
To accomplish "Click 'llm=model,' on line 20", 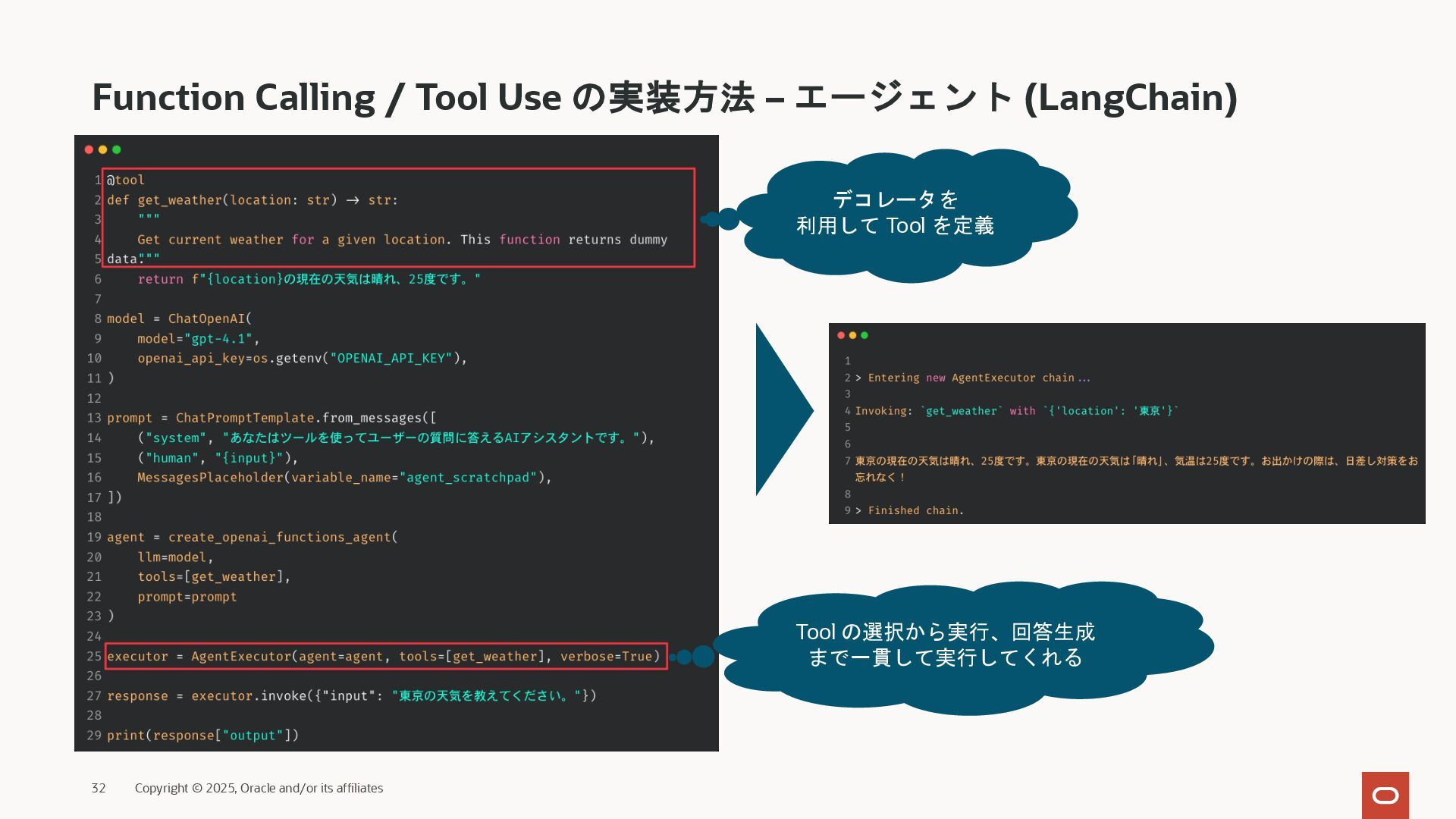I will (x=175, y=557).
